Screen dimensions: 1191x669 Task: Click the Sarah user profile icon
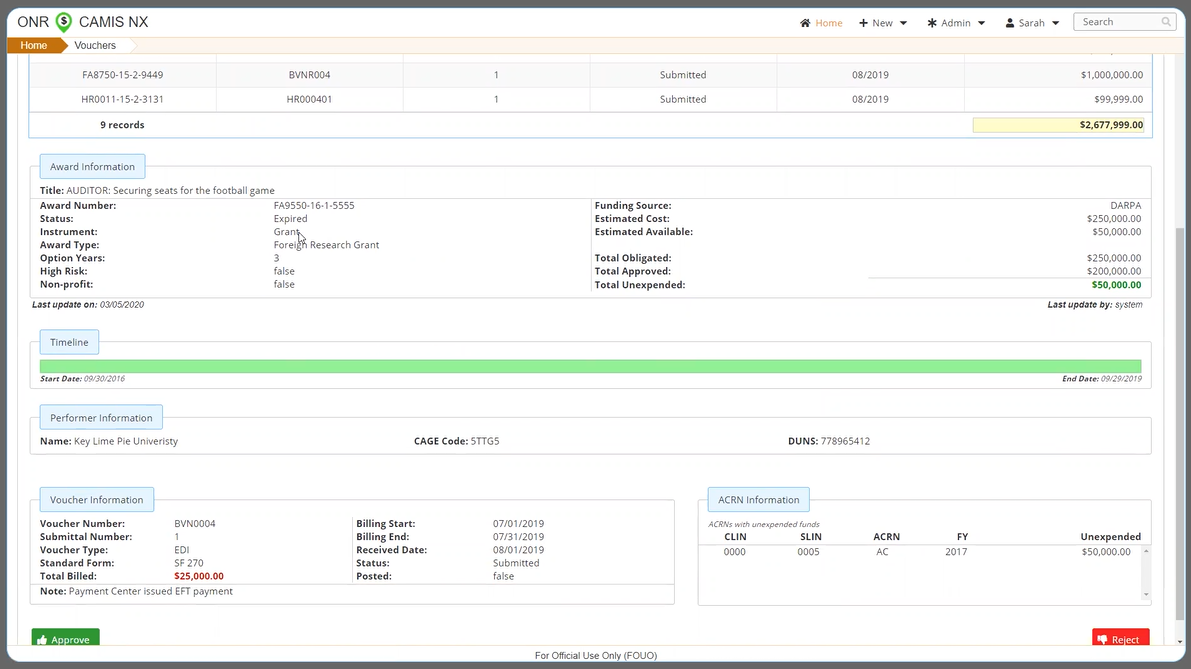tap(1009, 23)
